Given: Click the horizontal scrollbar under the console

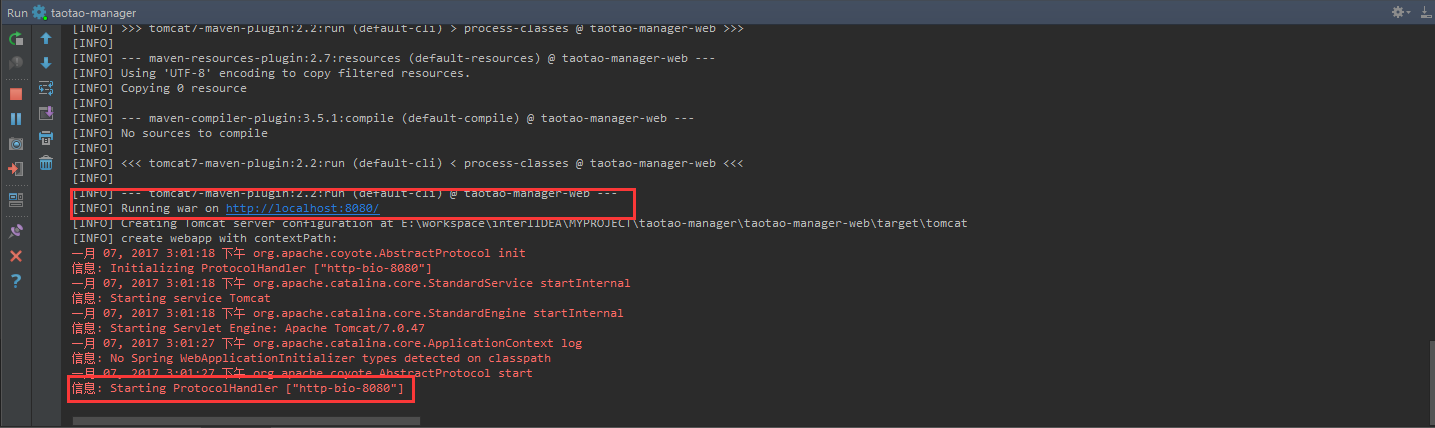Looking at the screenshot, I should (x=246, y=421).
